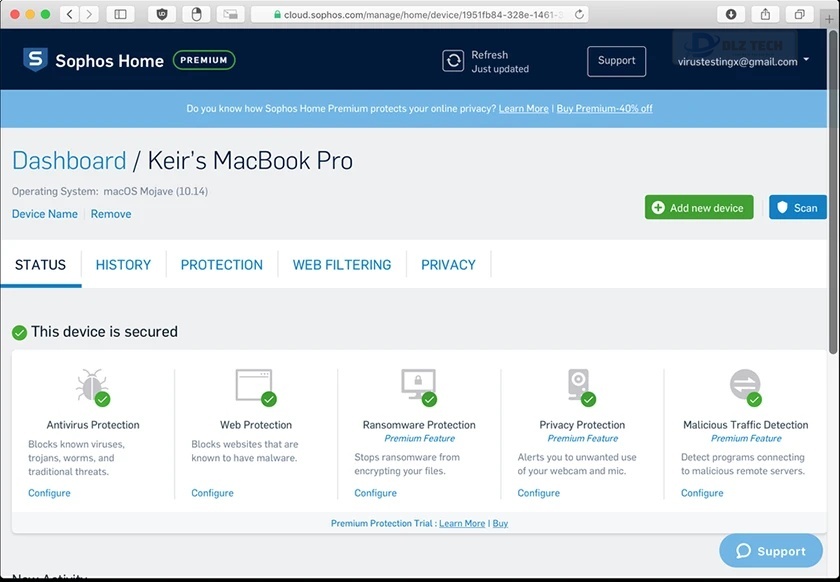Click green checkmark beside 'This device is secured'

19,333
